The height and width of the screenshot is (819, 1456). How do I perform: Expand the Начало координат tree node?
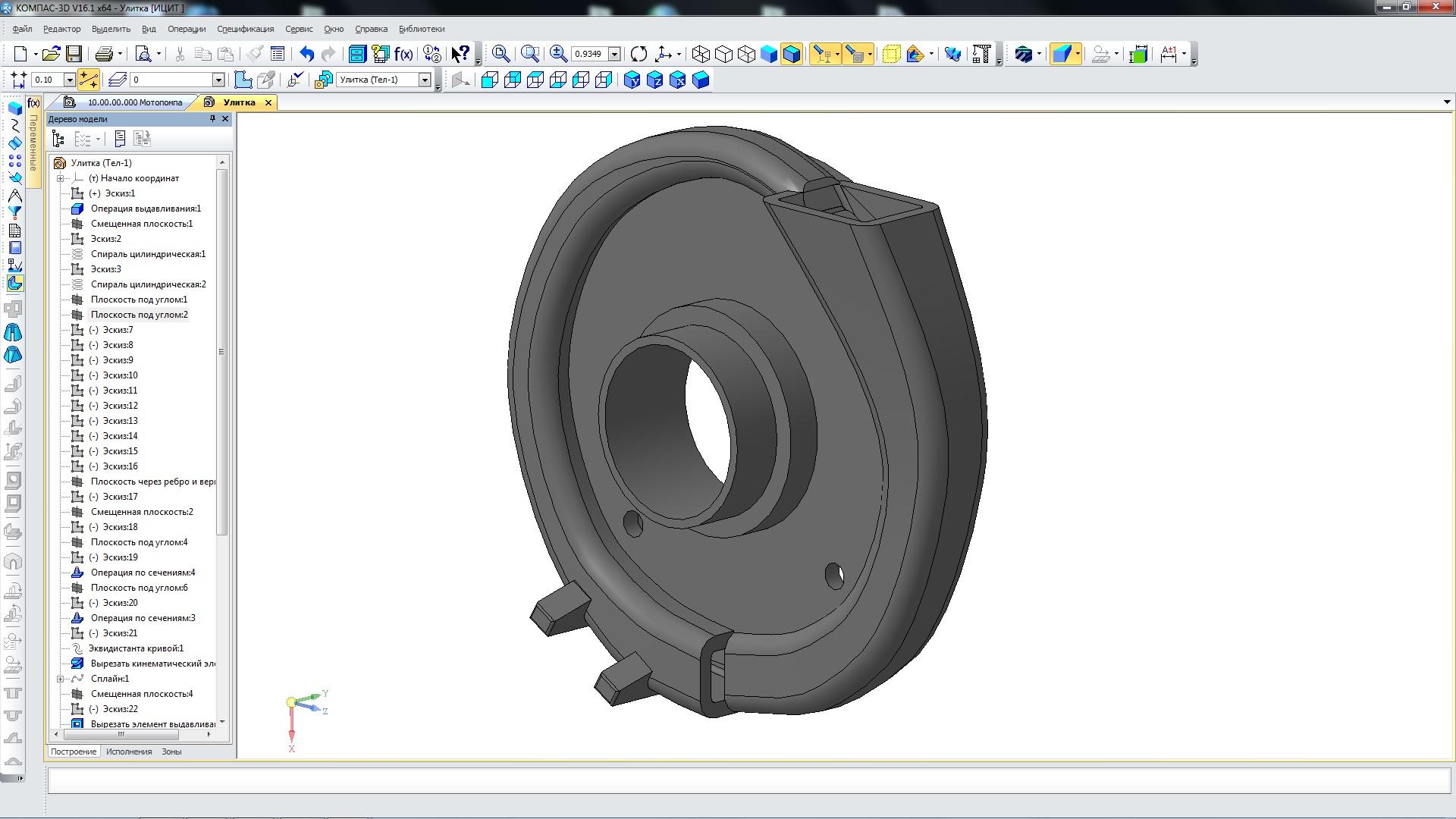click(x=60, y=178)
